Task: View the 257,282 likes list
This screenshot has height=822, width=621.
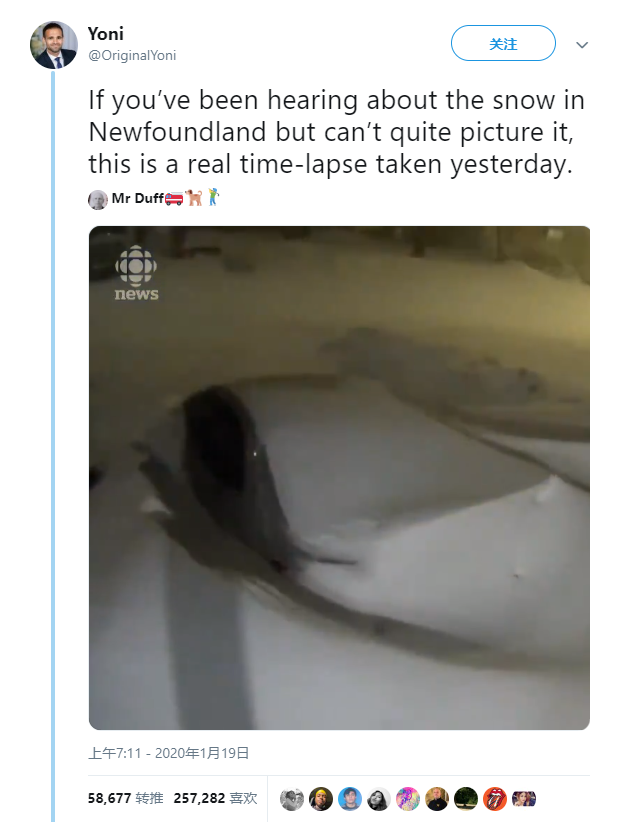Action: [x=215, y=798]
